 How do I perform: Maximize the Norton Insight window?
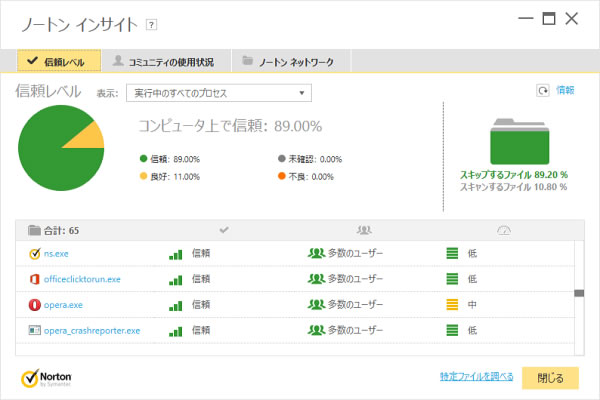[549, 18]
